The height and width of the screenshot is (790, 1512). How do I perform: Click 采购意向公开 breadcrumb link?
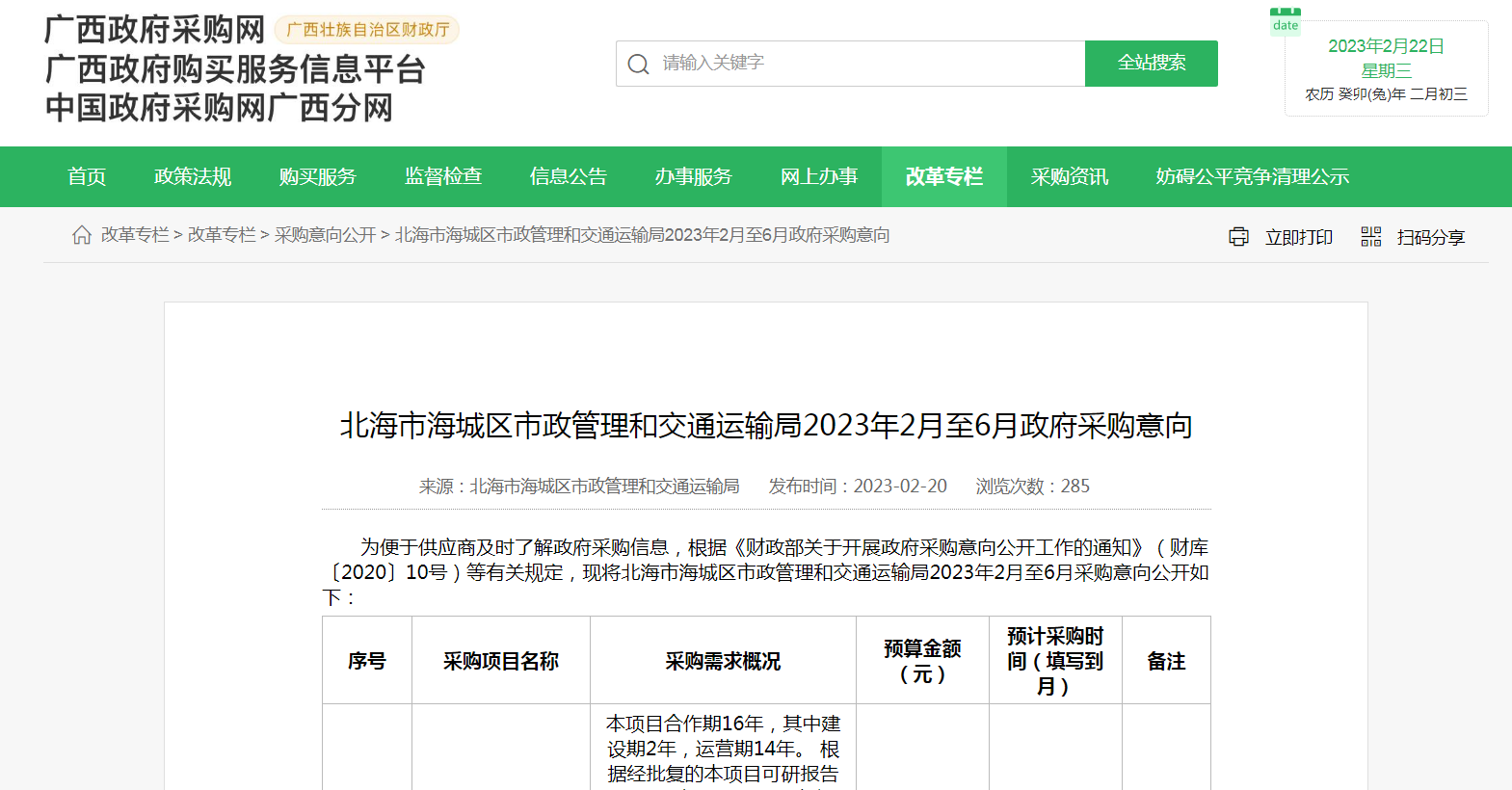[x=325, y=235]
